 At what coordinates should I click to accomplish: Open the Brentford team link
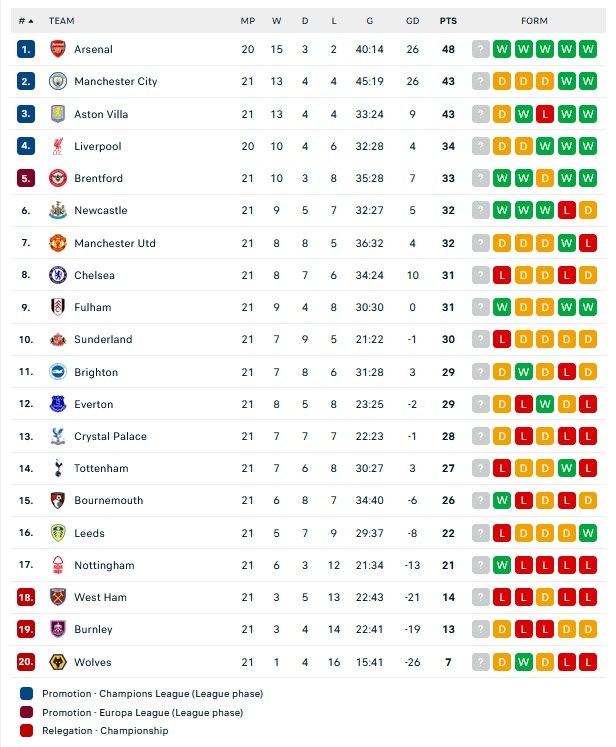[x=98, y=178]
